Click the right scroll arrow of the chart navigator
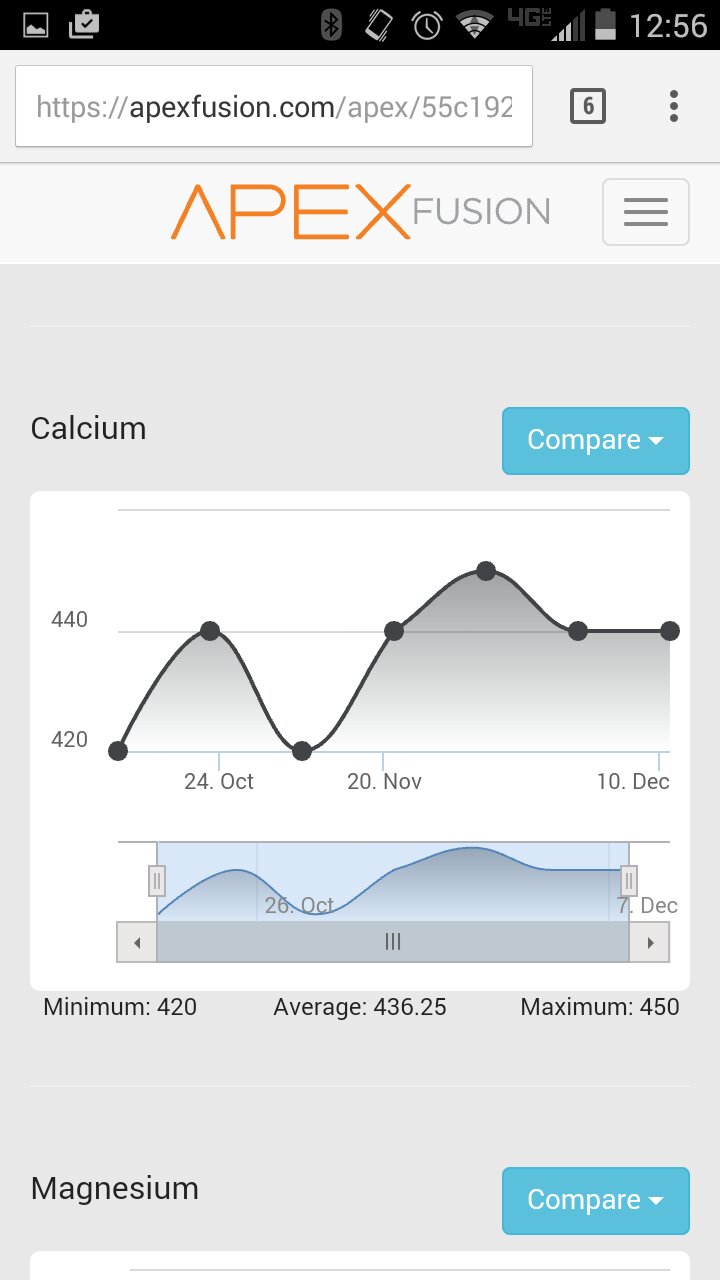This screenshot has height=1280, width=720. click(650, 942)
